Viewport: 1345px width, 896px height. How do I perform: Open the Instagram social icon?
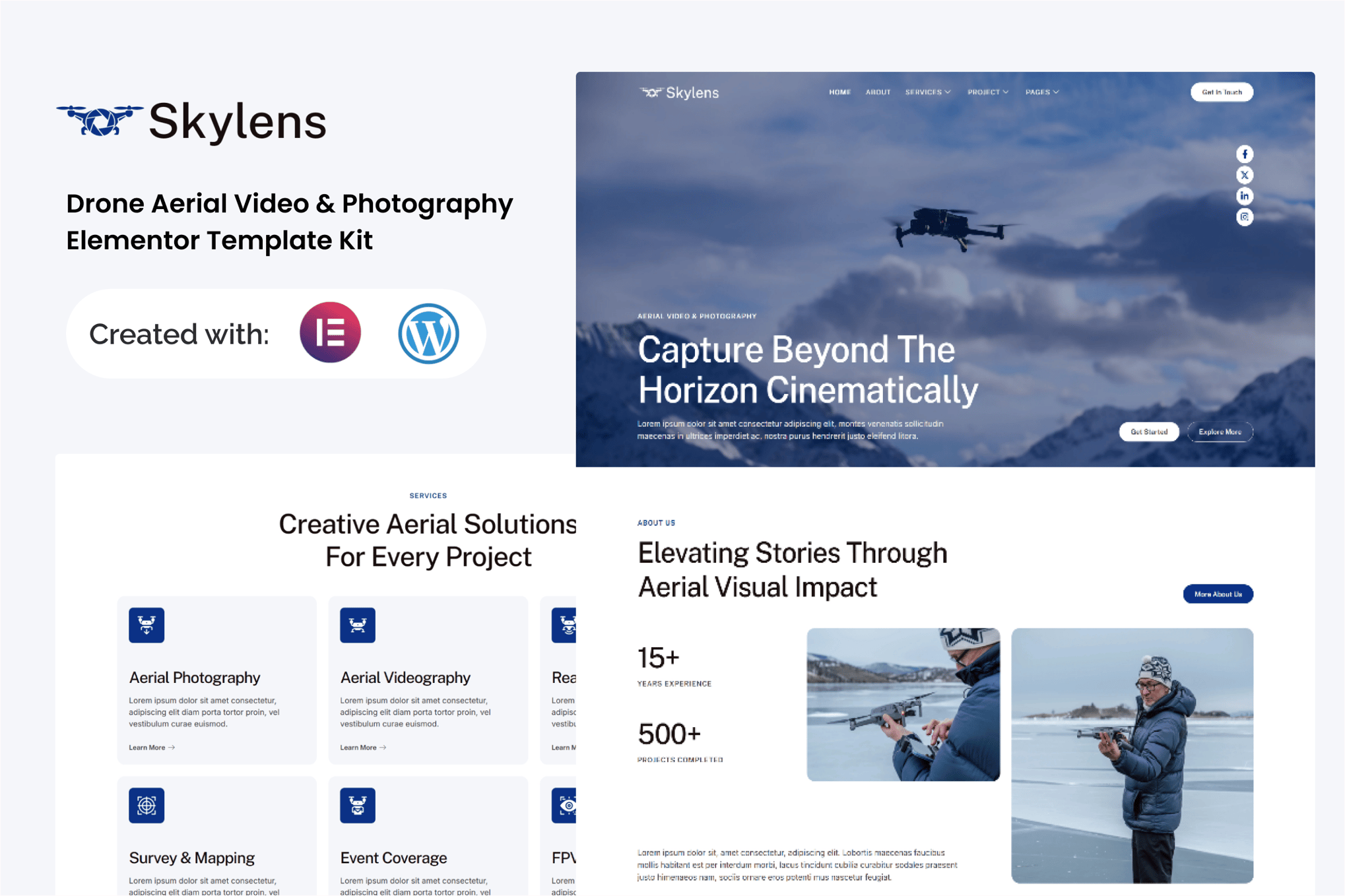1244,217
